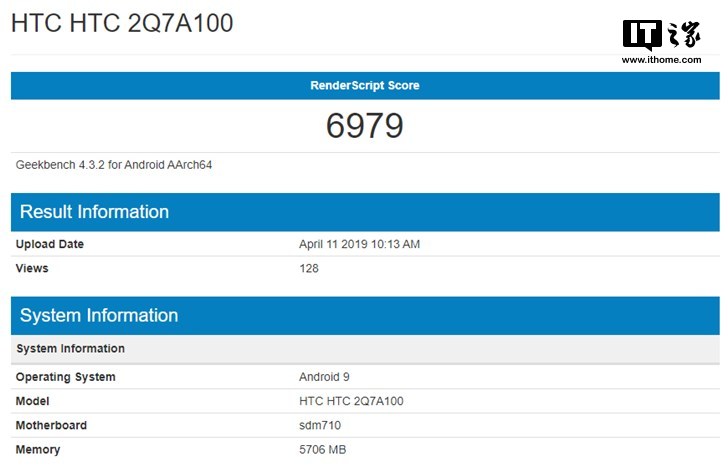Click the views count 128

(x=309, y=268)
